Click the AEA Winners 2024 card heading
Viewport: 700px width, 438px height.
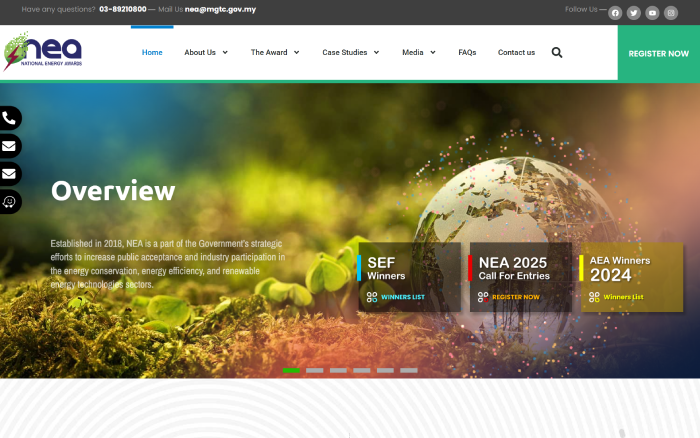[x=620, y=269]
